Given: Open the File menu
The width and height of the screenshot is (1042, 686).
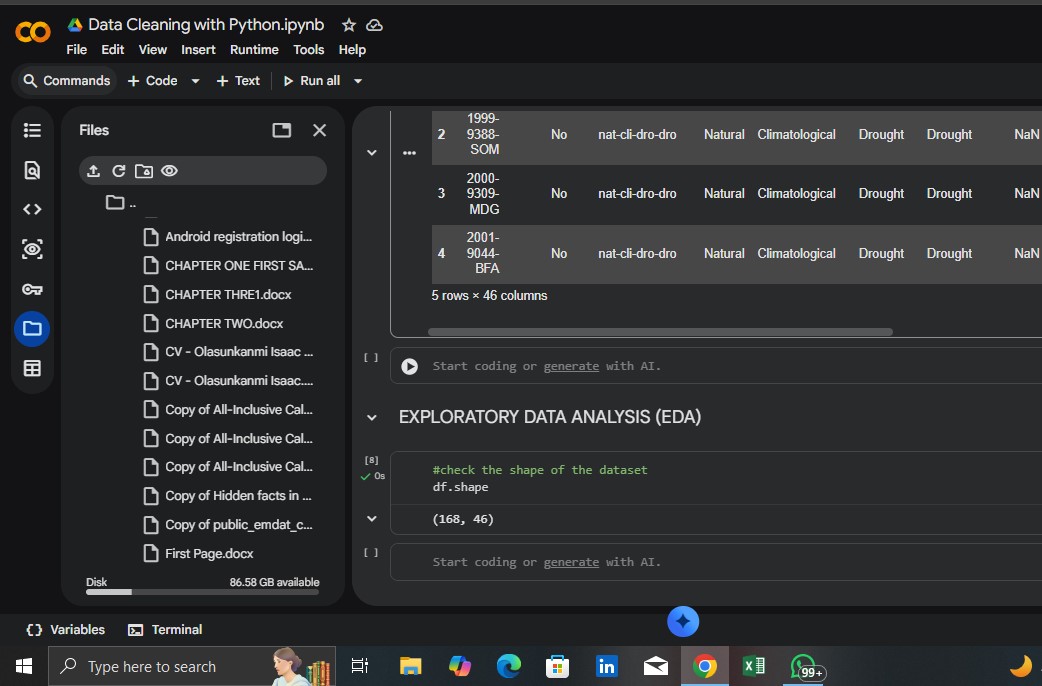Looking at the screenshot, I should click(x=76, y=50).
